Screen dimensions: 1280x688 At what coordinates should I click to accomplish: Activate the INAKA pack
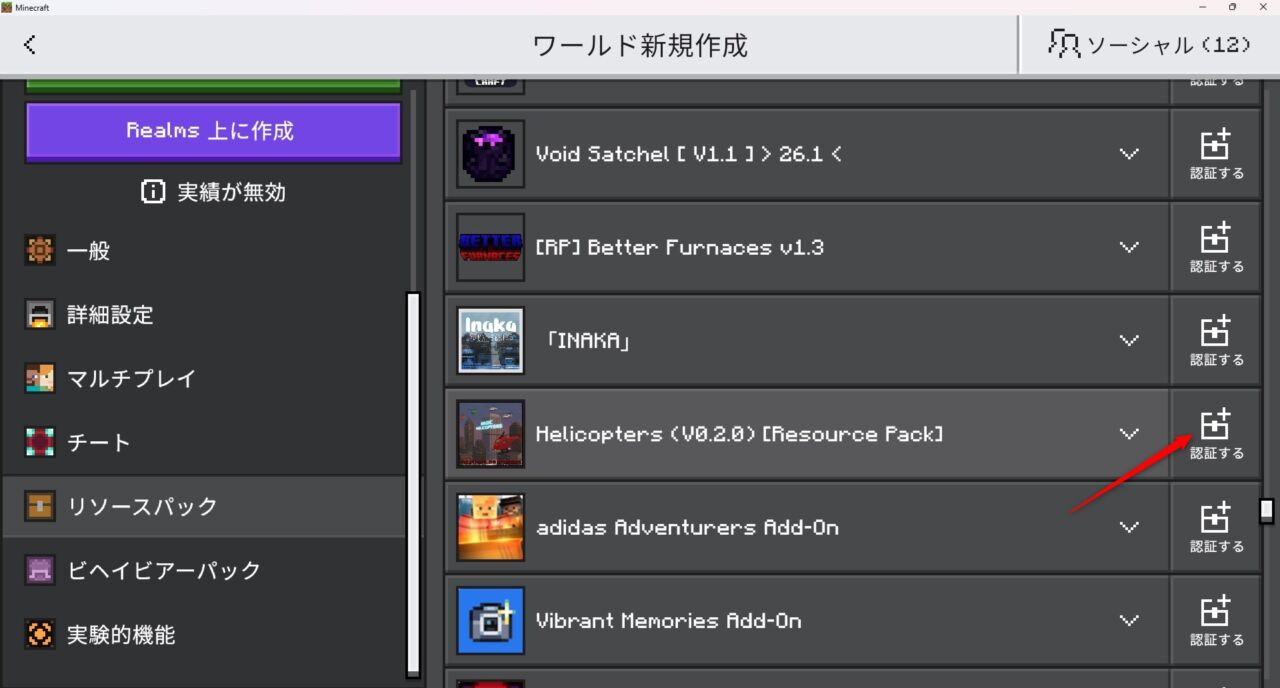tap(1216, 340)
